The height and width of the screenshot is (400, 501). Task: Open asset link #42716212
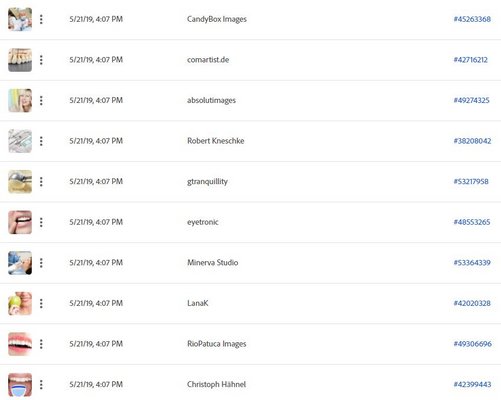[470, 60]
